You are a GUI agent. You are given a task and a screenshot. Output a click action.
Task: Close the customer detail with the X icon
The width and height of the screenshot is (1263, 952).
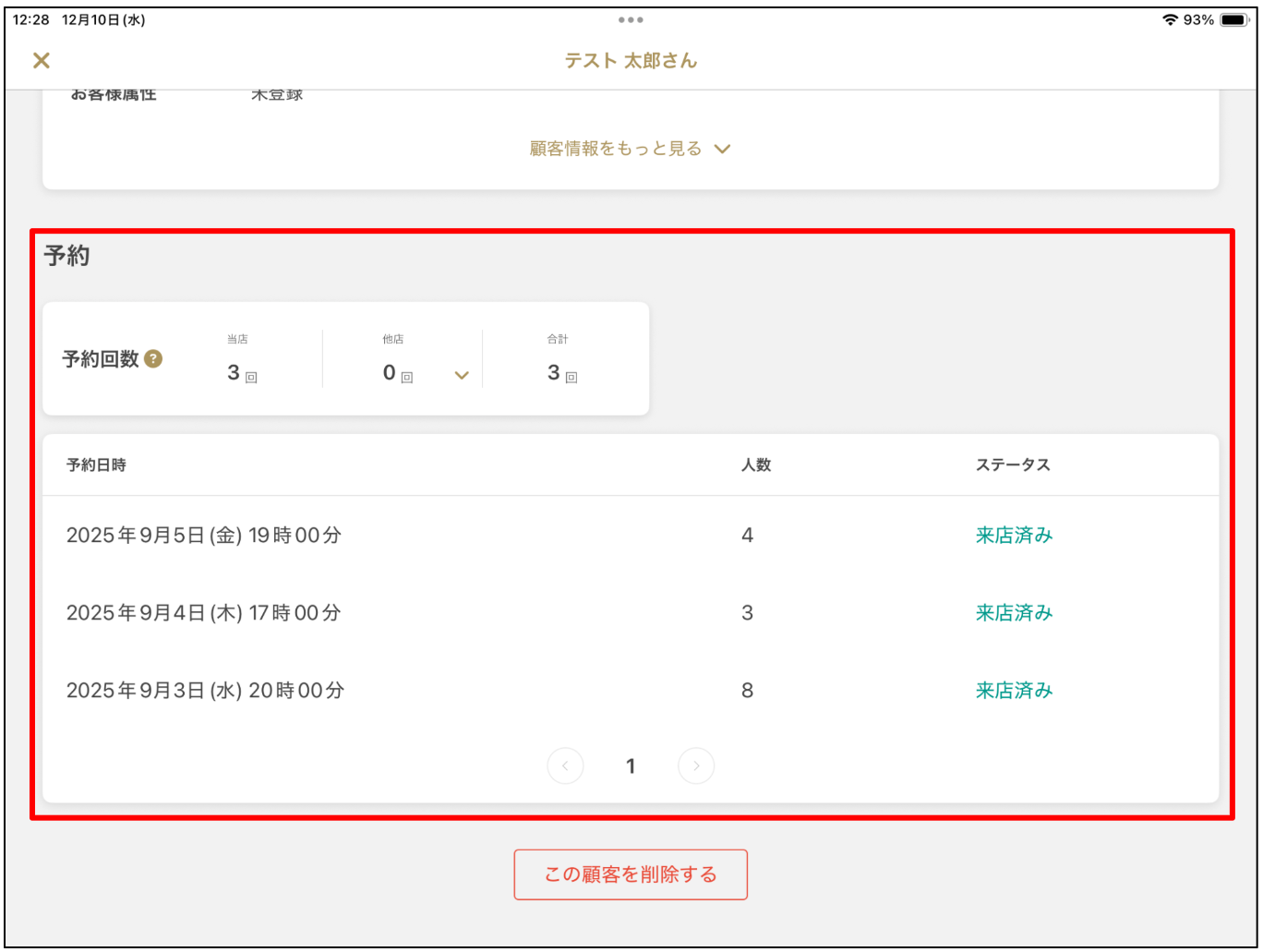tap(42, 61)
